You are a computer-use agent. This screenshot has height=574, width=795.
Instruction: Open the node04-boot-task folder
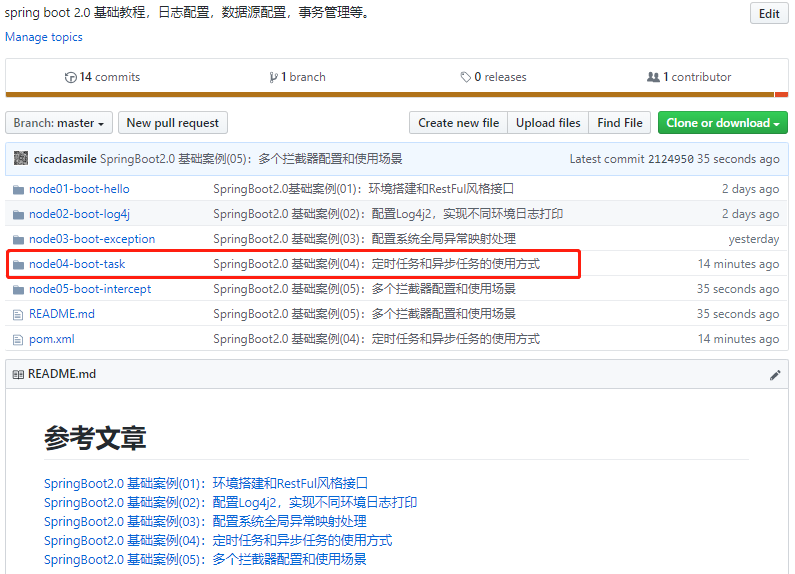click(x=77, y=264)
